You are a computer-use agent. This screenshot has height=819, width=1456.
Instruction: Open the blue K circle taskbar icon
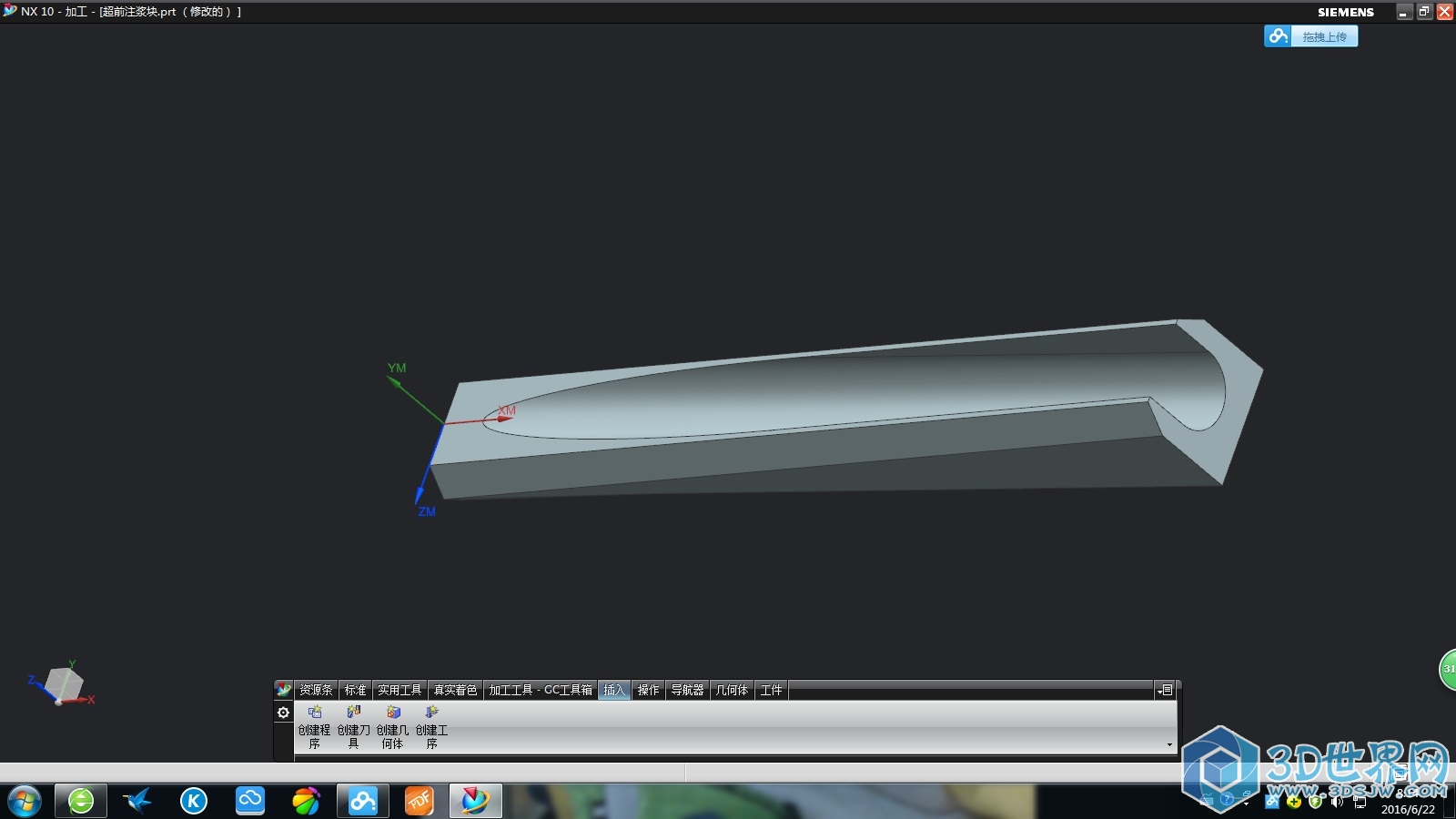(194, 801)
